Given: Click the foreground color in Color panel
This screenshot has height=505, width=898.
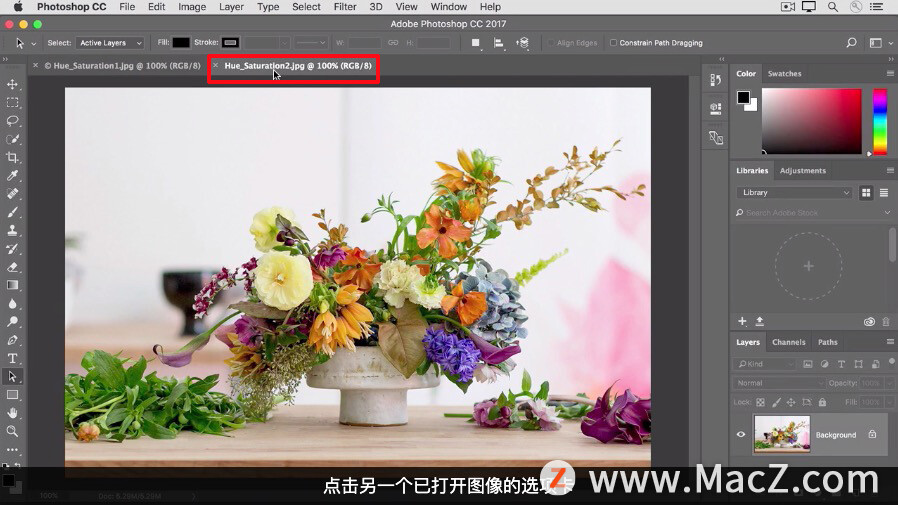Looking at the screenshot, I should pos(743,97).
